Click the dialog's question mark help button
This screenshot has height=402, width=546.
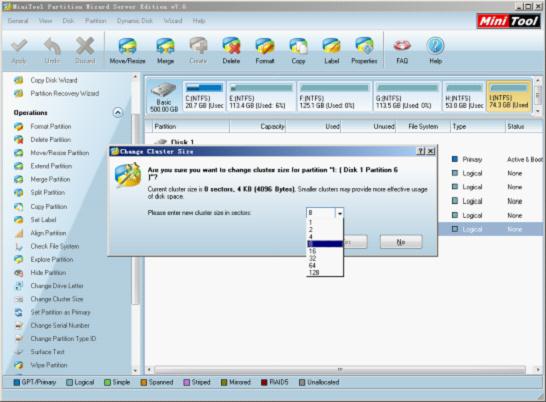421,151
